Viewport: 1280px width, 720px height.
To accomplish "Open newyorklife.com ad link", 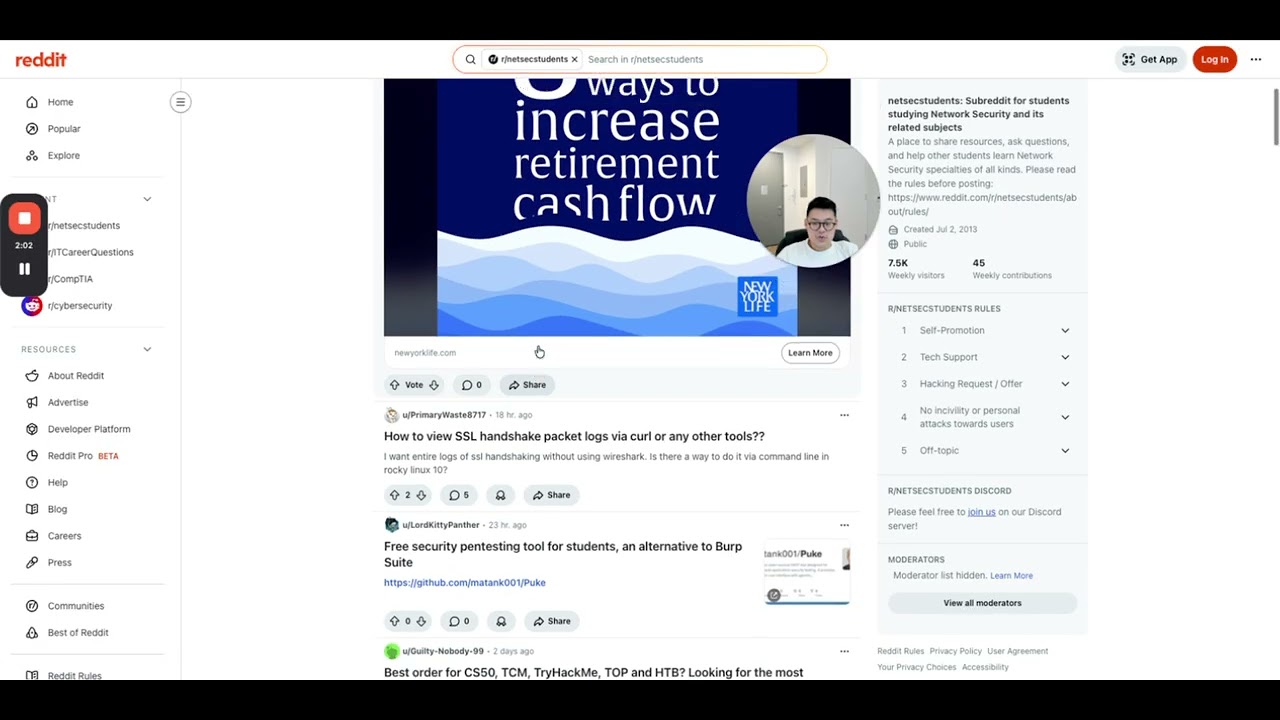I will click(x=425, y=353).
